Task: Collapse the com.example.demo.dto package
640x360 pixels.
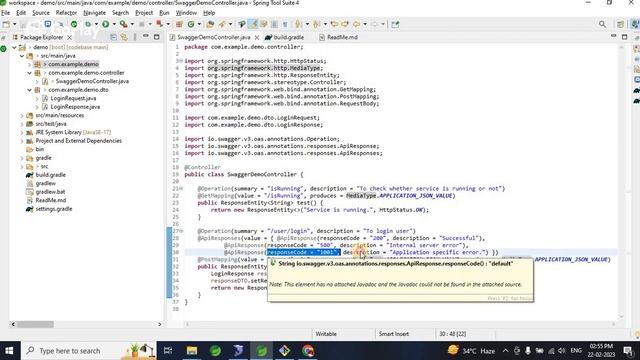Action: click(29, 90)
